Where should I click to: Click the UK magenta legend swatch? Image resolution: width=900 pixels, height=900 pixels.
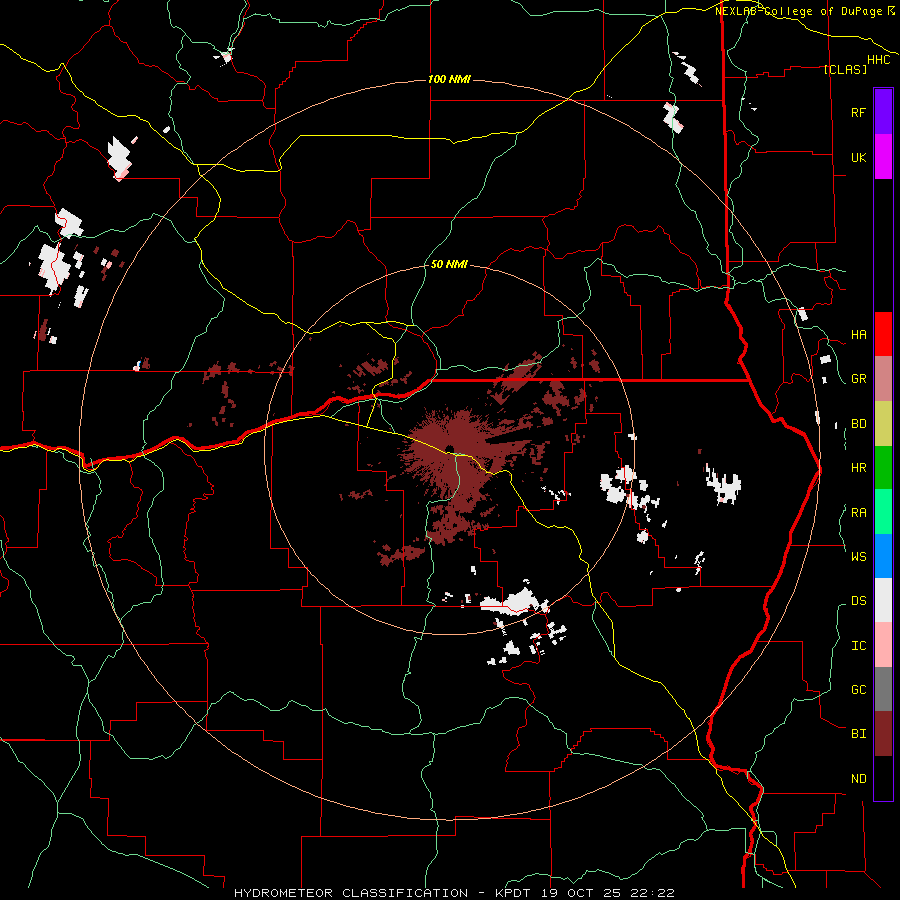(883, 157)
